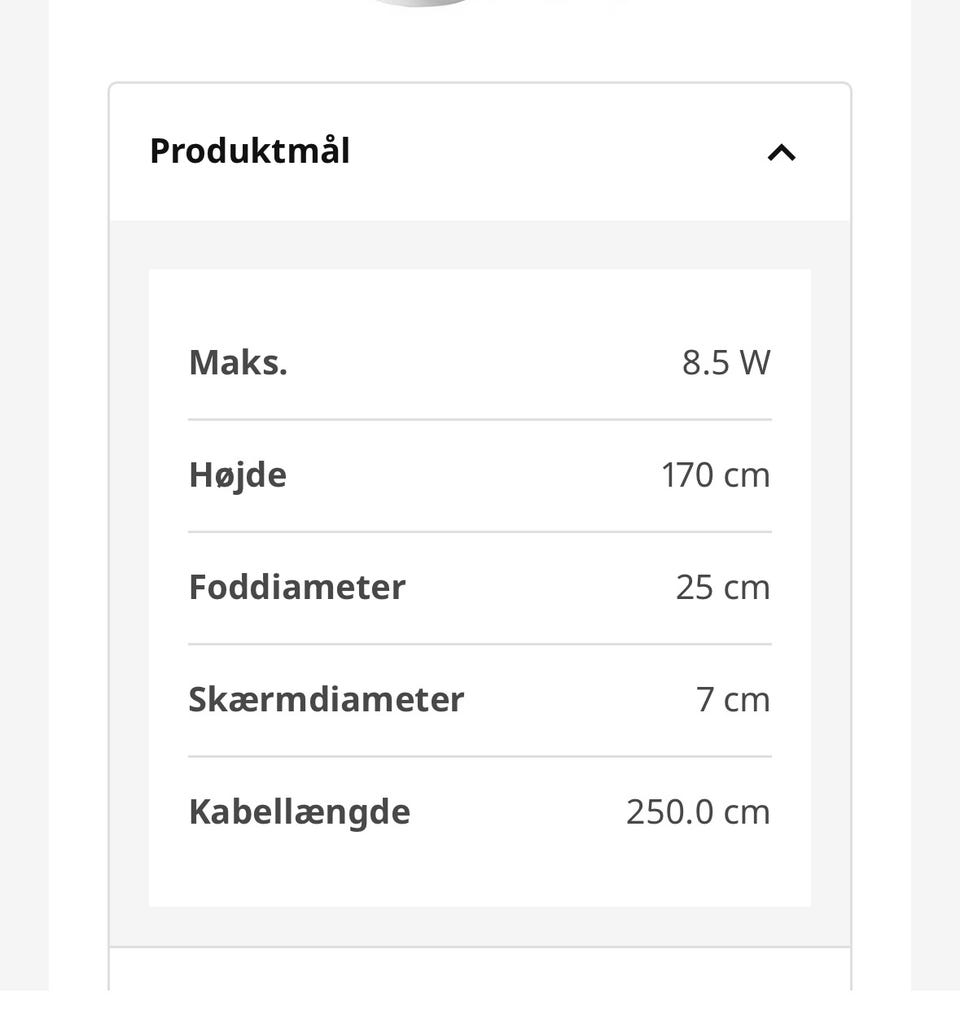
Task: Select the Højde label
Action: pos(237,476)
